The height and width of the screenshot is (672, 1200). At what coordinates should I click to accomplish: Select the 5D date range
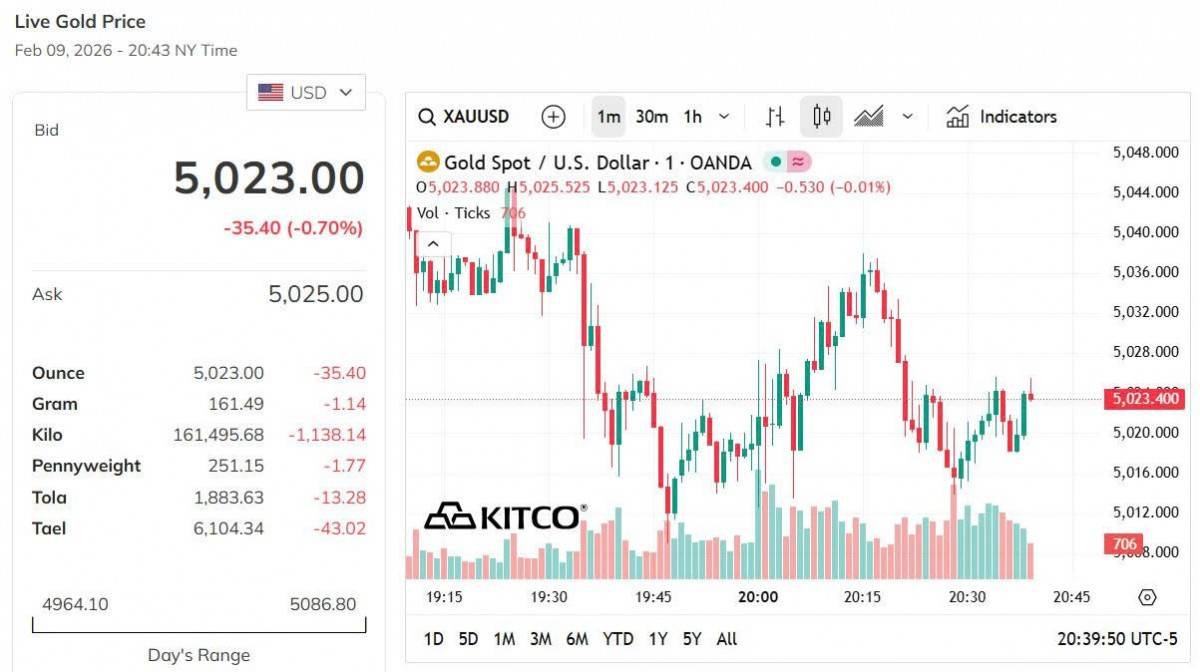tap(468, 639)
